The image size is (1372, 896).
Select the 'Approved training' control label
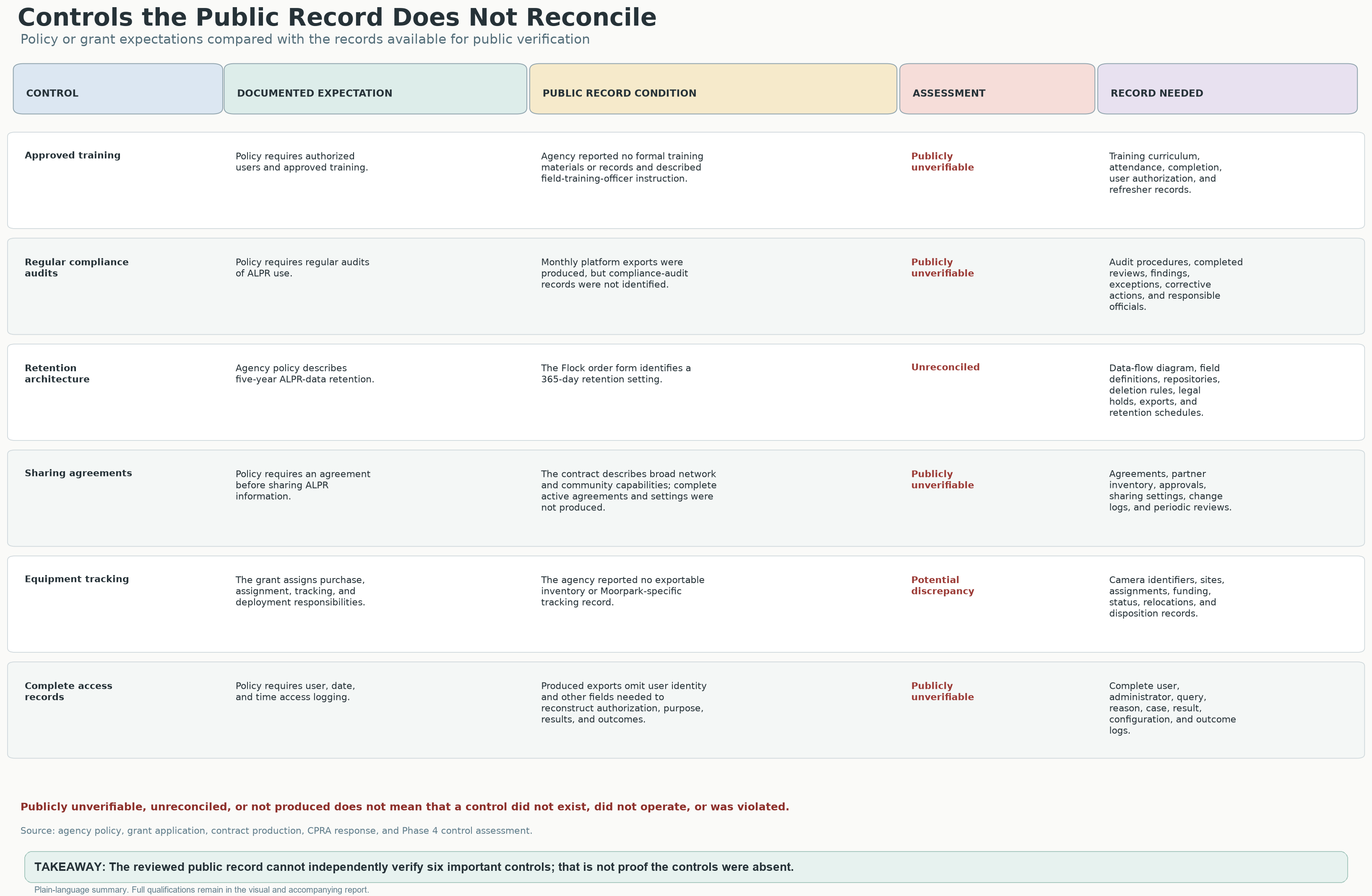[x=73, y=155]
